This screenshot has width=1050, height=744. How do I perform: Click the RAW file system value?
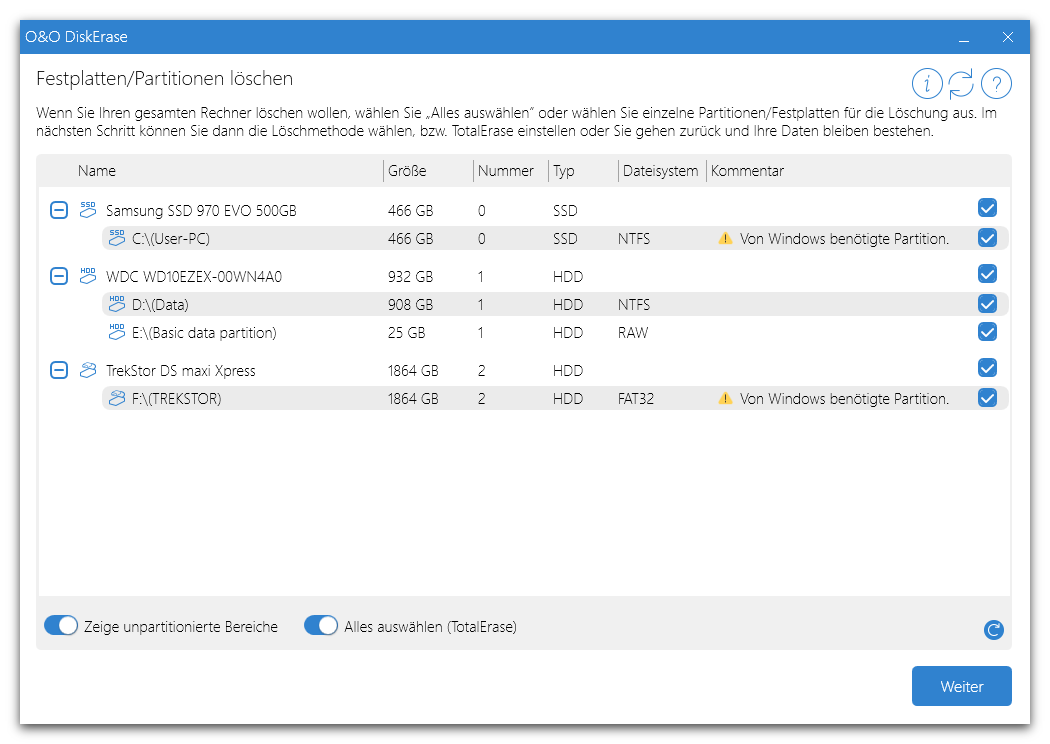click(x=633, y=333)
